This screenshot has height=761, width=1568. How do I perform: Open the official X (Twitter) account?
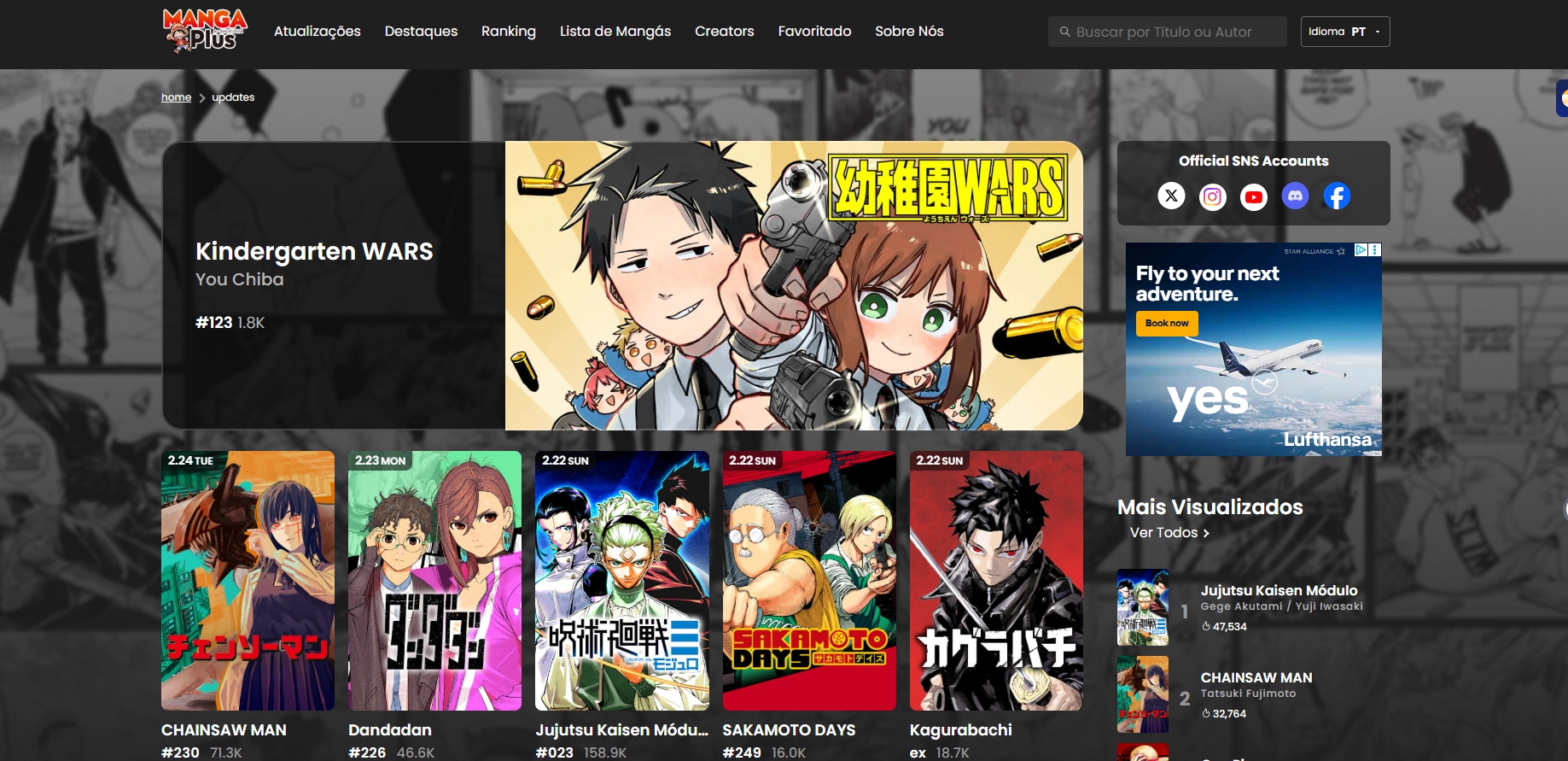(1171, 196)
